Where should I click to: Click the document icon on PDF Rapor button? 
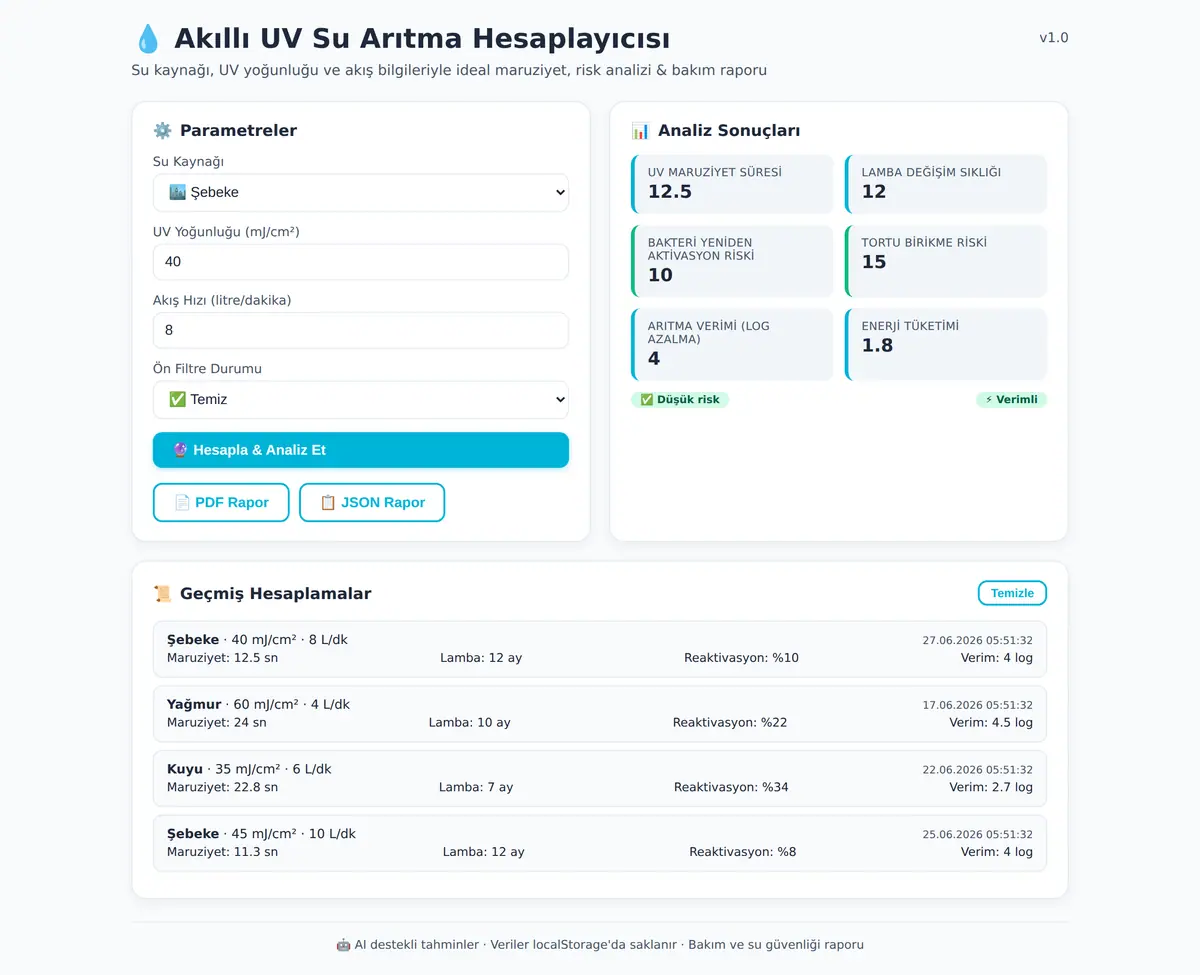pyautogui.click(x=182, y=502)
